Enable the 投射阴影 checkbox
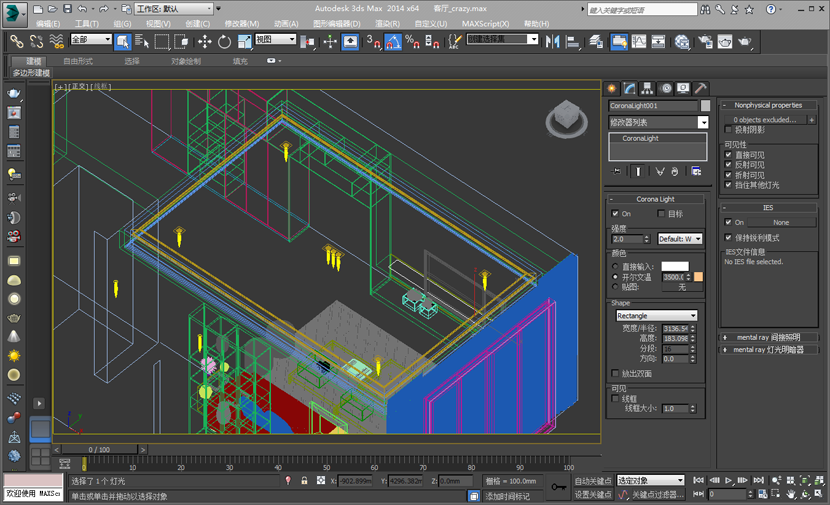This screenshot has height=505, width=830. click(x=729, y=129)
